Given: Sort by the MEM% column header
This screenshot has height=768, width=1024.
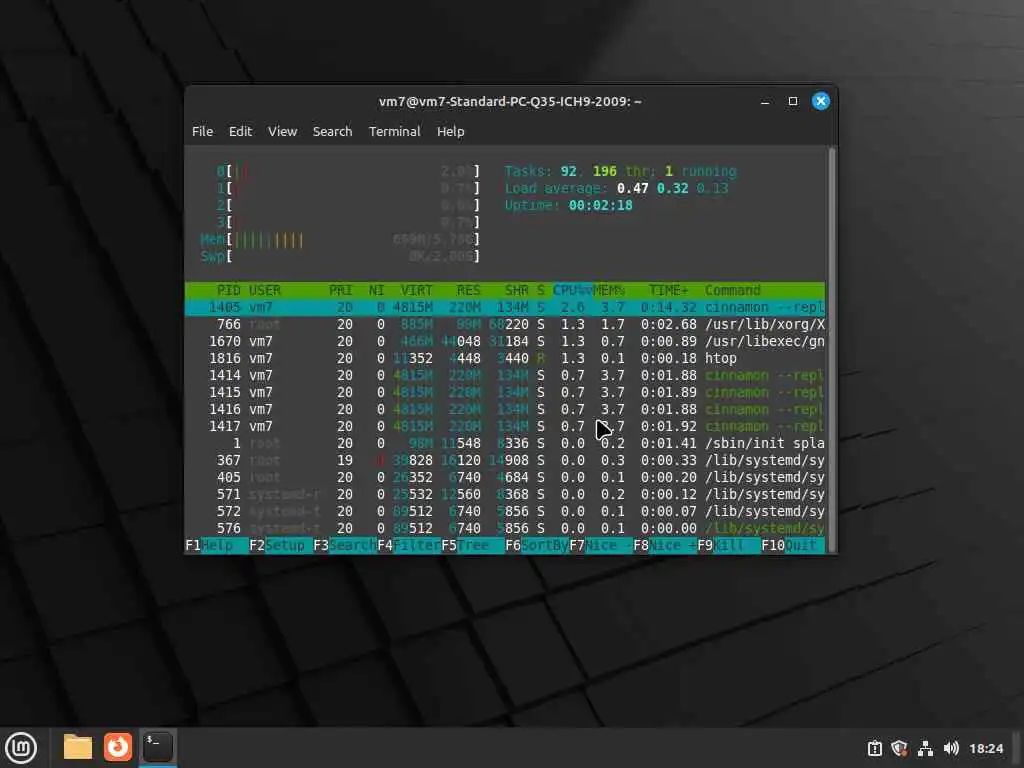Looking at the screenshot, I should (609, 291).
